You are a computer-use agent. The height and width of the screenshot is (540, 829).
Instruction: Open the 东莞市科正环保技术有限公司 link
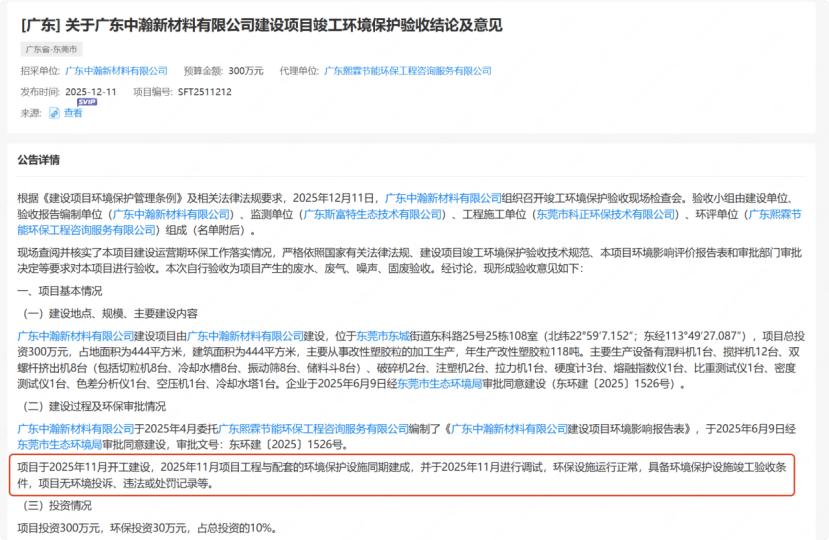point(606,214)
